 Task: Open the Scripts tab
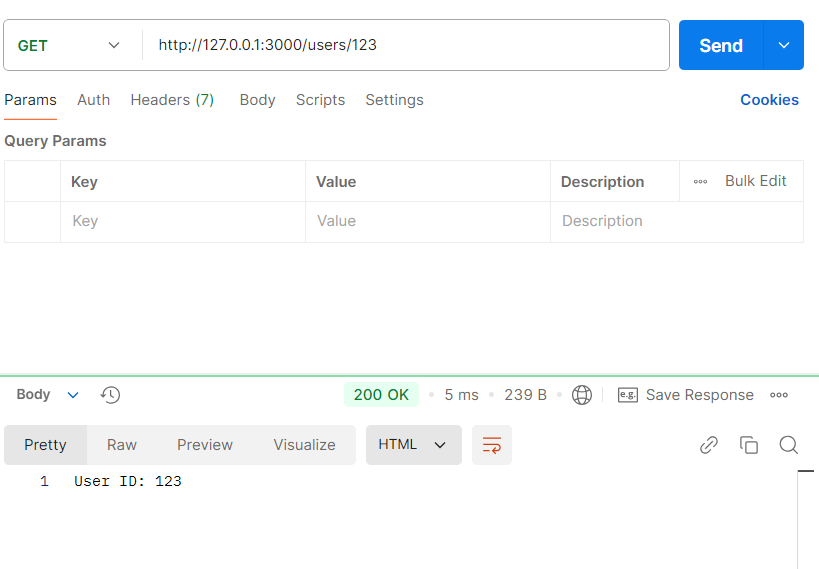(320, 100)
